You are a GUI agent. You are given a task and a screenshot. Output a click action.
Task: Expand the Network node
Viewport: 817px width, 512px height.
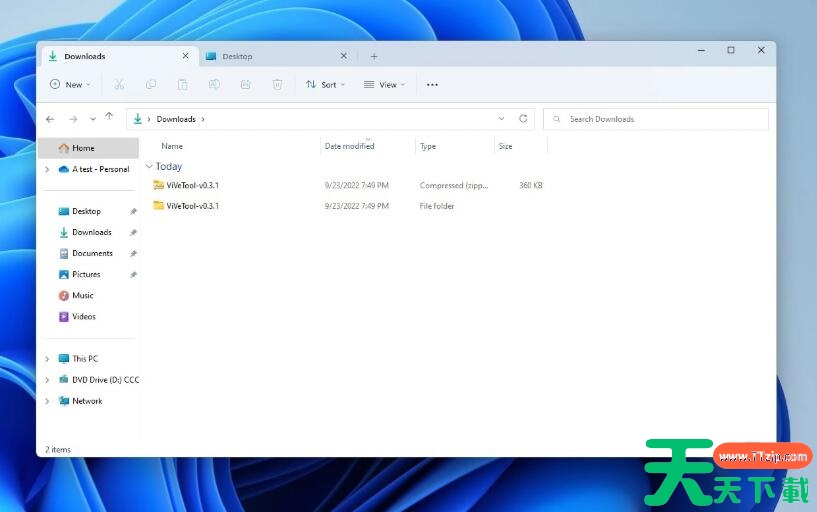(x=47, y=401)
